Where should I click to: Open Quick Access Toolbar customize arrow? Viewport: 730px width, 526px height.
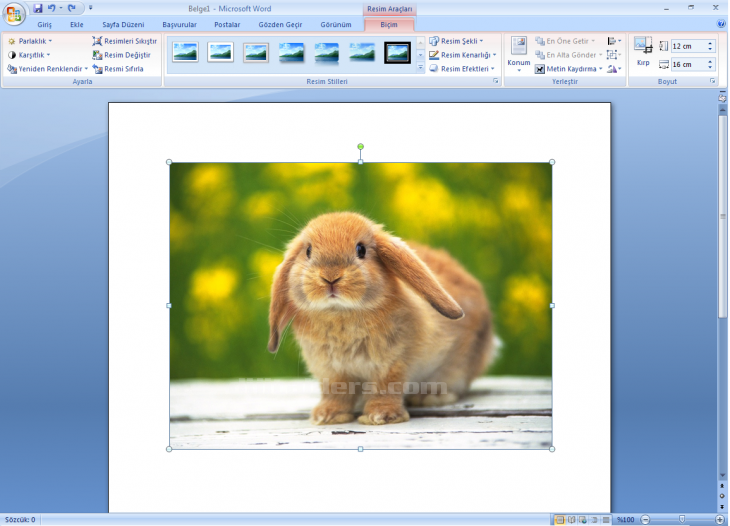pos(90,8)
